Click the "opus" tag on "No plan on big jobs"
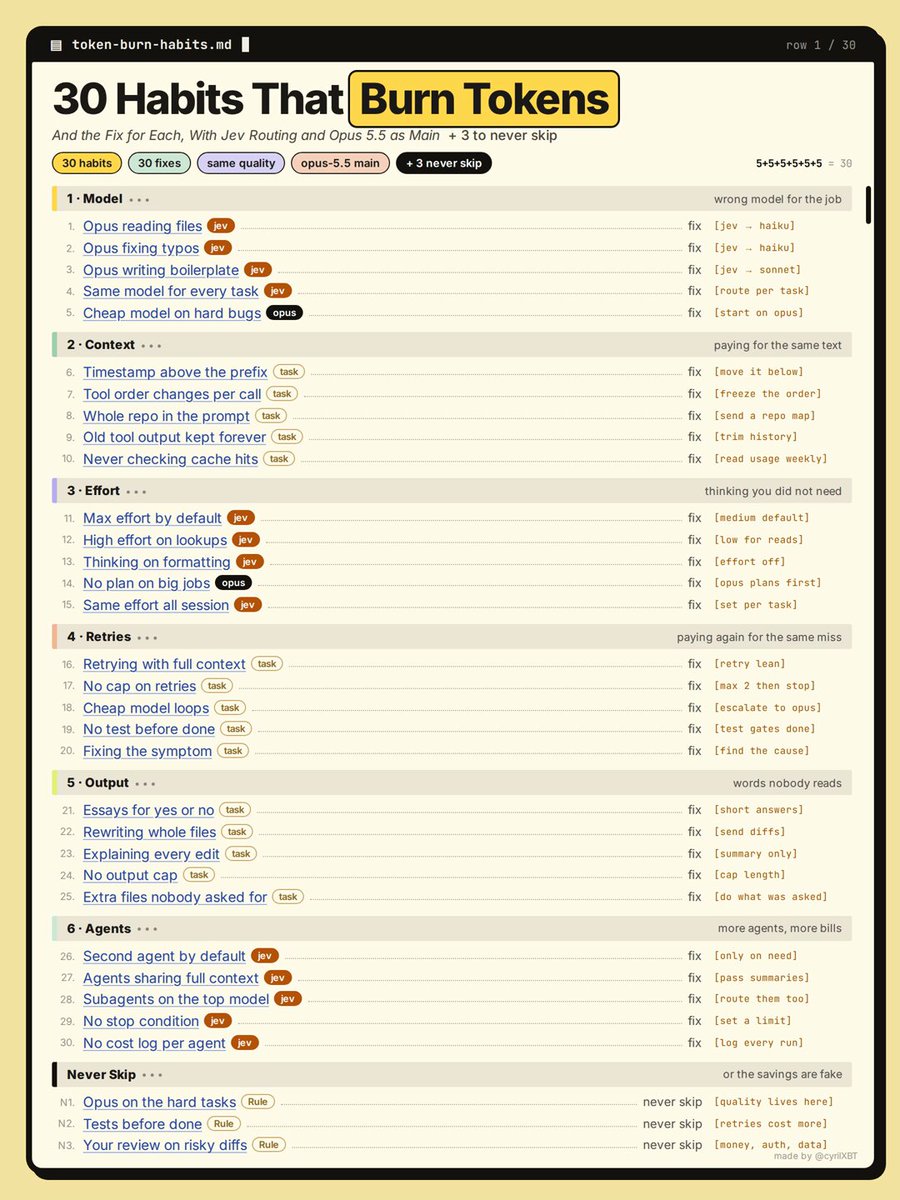 (x=234, y=582)
